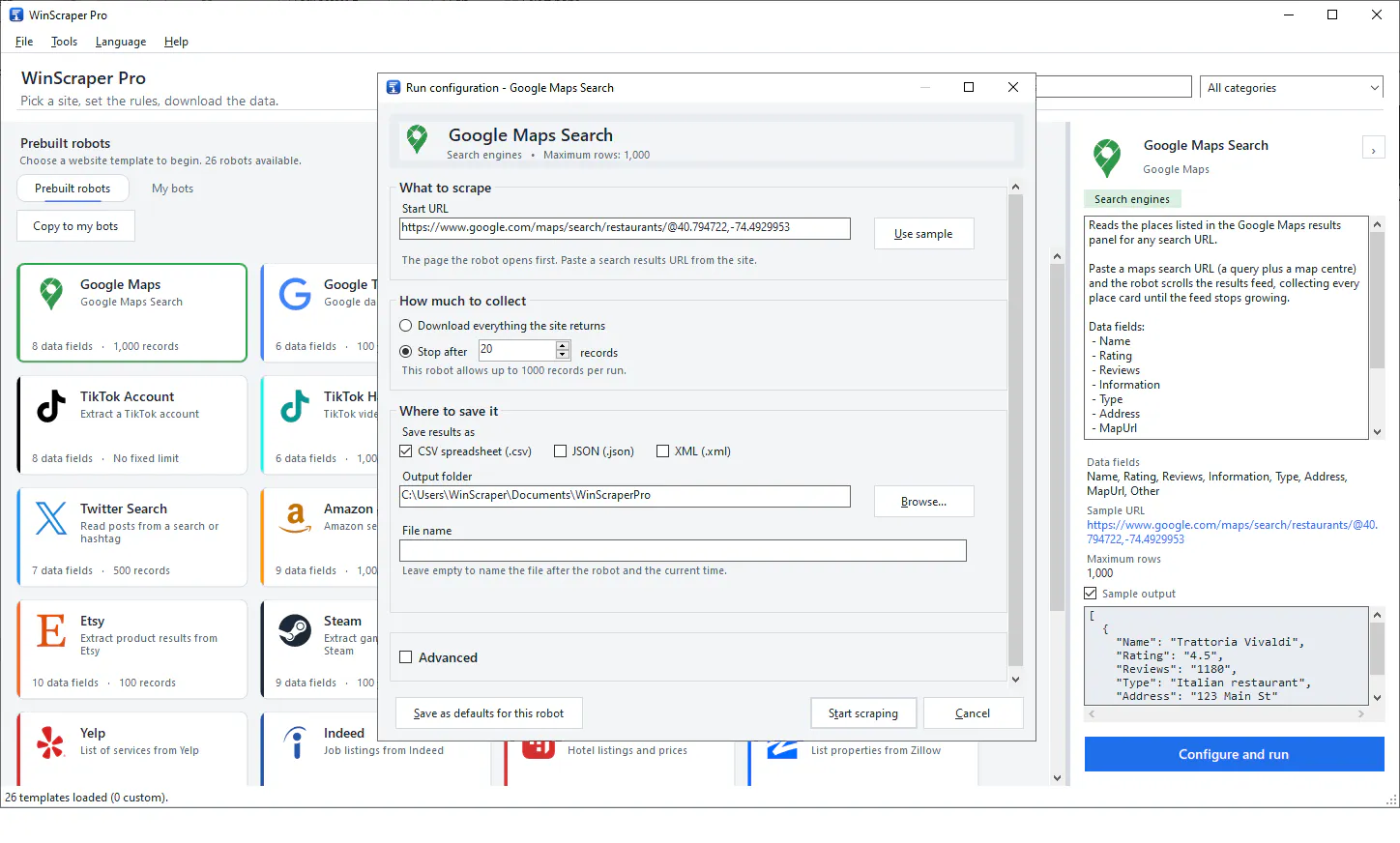Click the Google Maps pin in dialog header

click(417, 139)
